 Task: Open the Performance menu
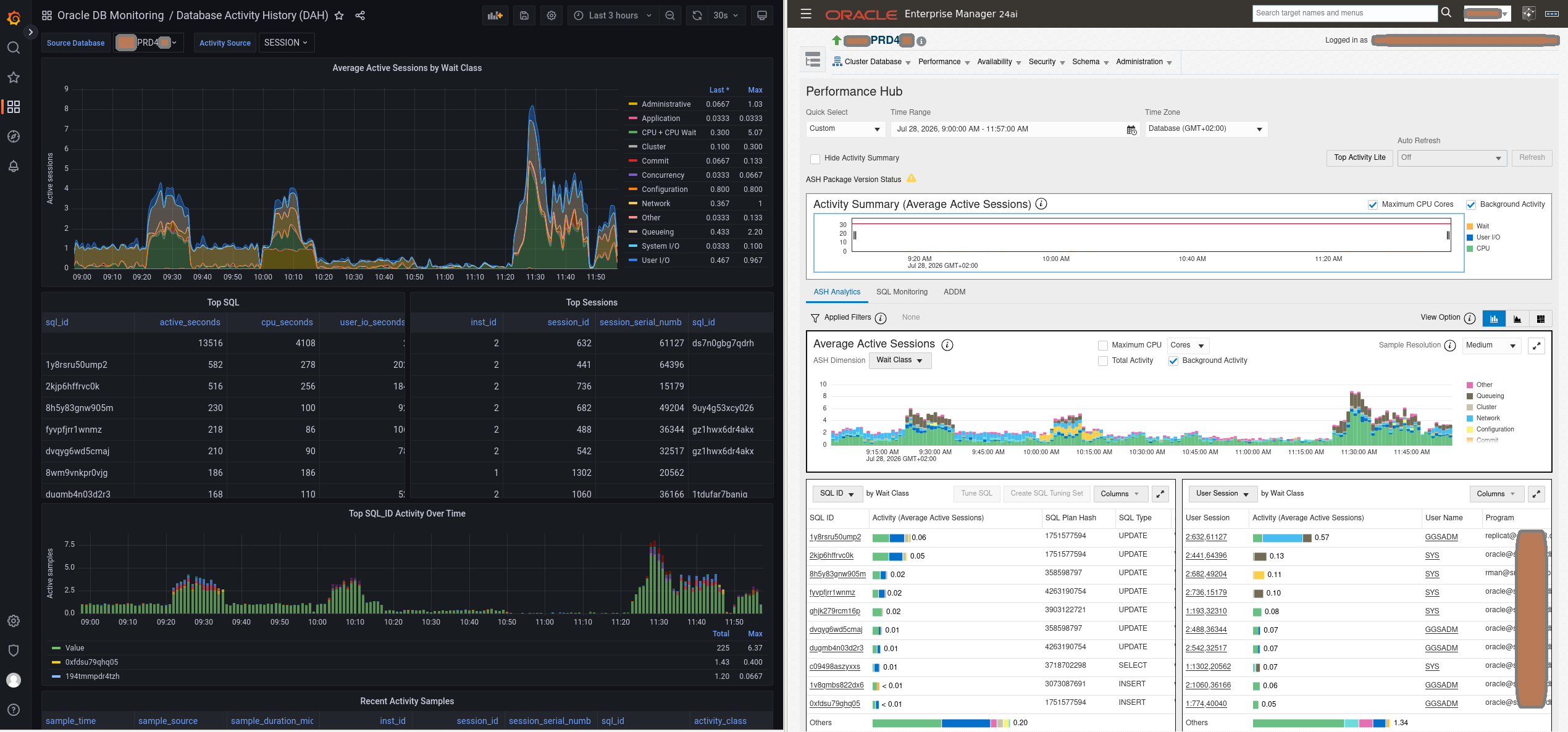944,62
